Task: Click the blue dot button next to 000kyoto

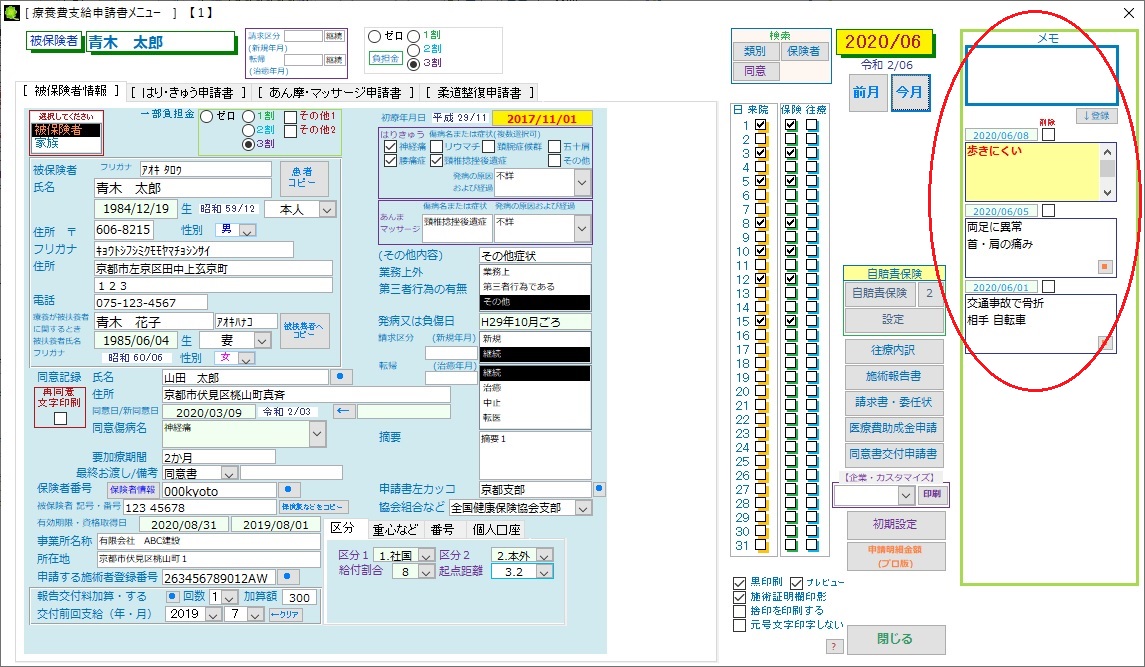Action: 288,489
